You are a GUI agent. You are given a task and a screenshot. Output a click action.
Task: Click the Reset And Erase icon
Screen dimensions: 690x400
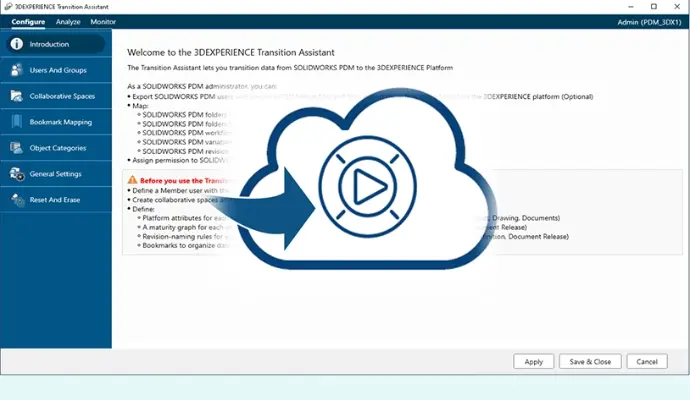click(18, 200)
